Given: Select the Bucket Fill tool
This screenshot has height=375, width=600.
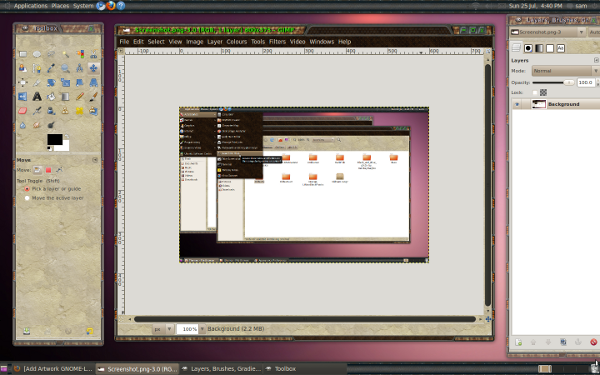Looking at the screenshot, I should pyautogui.click(x=51, y=97).
